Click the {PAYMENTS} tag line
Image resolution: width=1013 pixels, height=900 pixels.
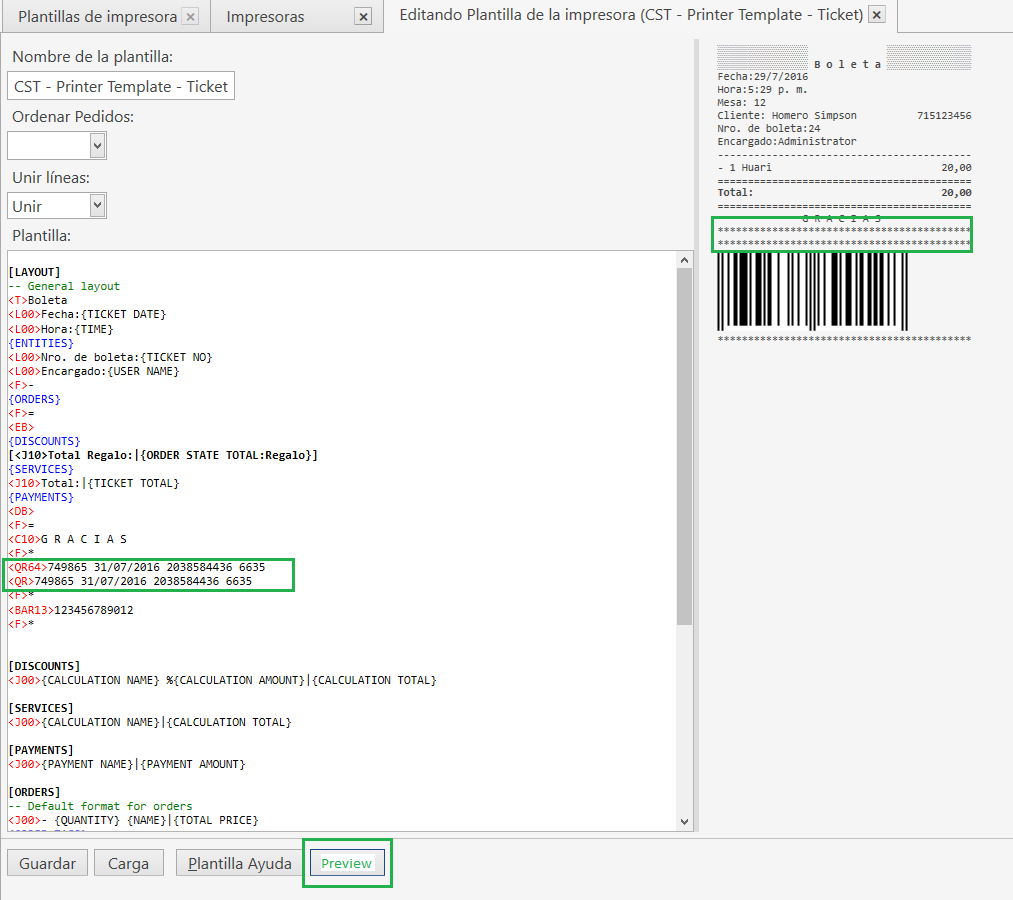click(x=41, y=497)
